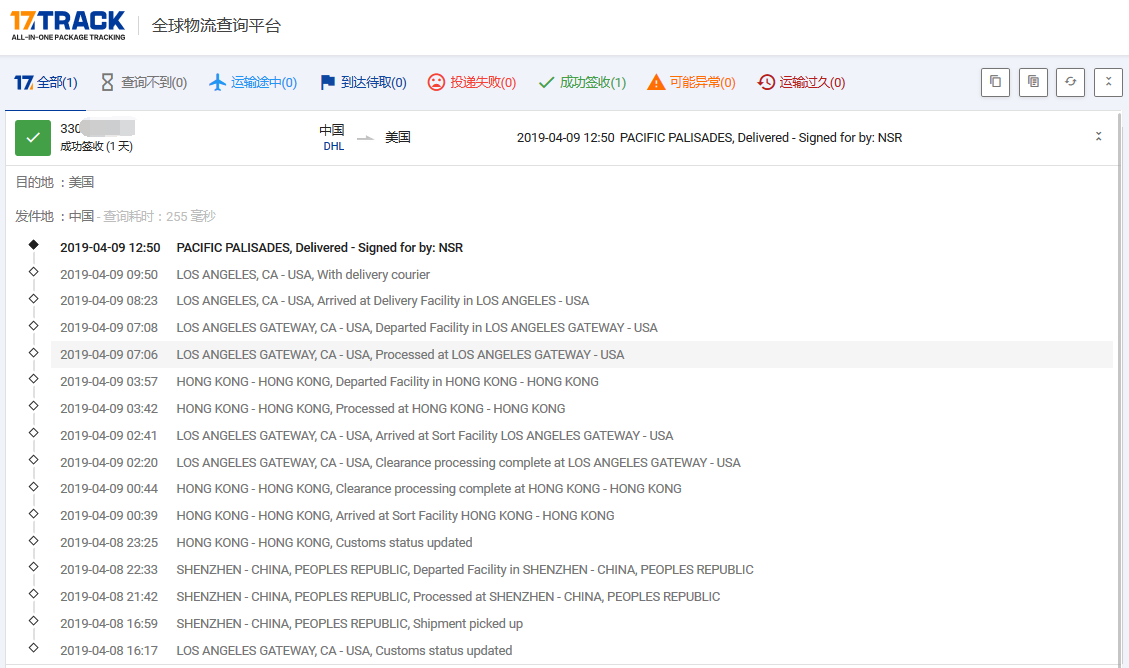Click the green delivered checkmark status icon
Viewport: 1129px width, 668px height.
click(33, 138)
